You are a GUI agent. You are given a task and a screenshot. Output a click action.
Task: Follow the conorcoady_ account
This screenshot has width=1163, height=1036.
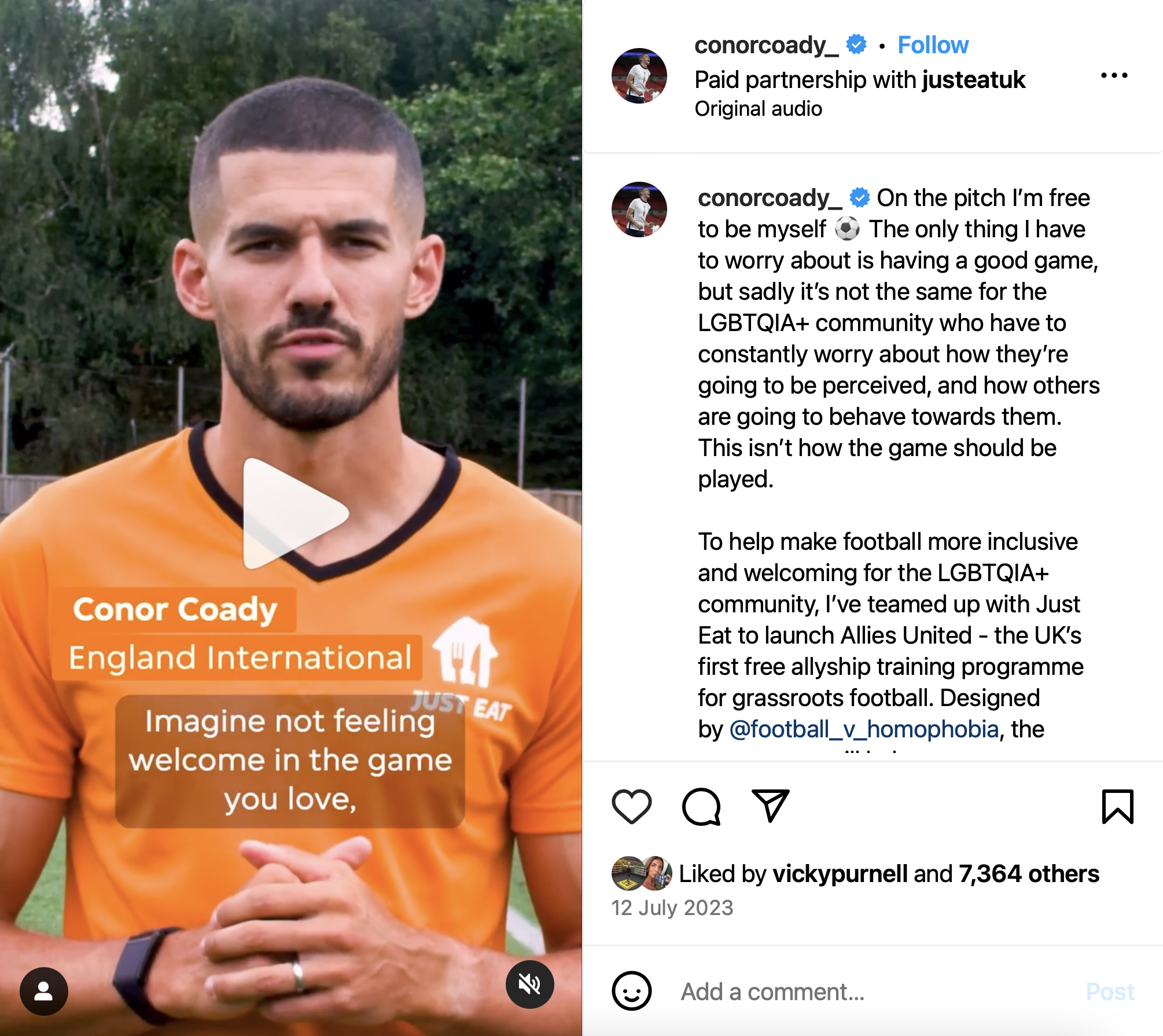coord(933,45)
